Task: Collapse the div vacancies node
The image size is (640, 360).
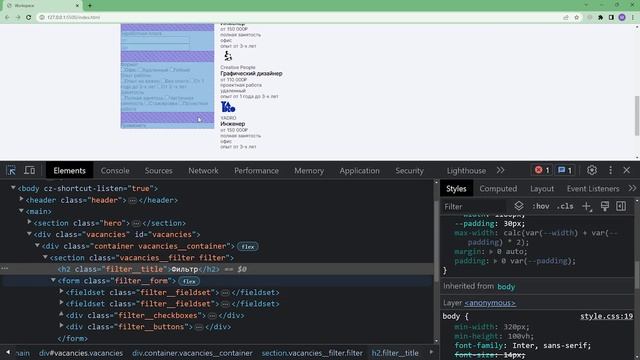Action: pyautogui.click(x=29, y=234)
